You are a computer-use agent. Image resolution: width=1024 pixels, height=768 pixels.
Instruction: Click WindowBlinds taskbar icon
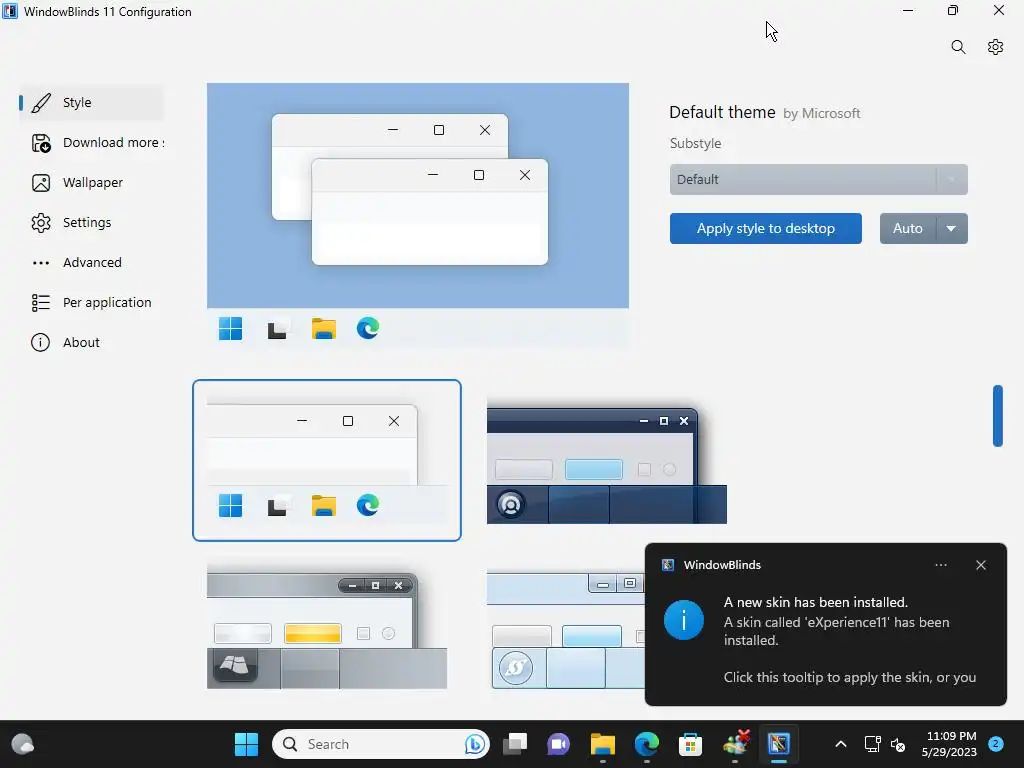778,744
